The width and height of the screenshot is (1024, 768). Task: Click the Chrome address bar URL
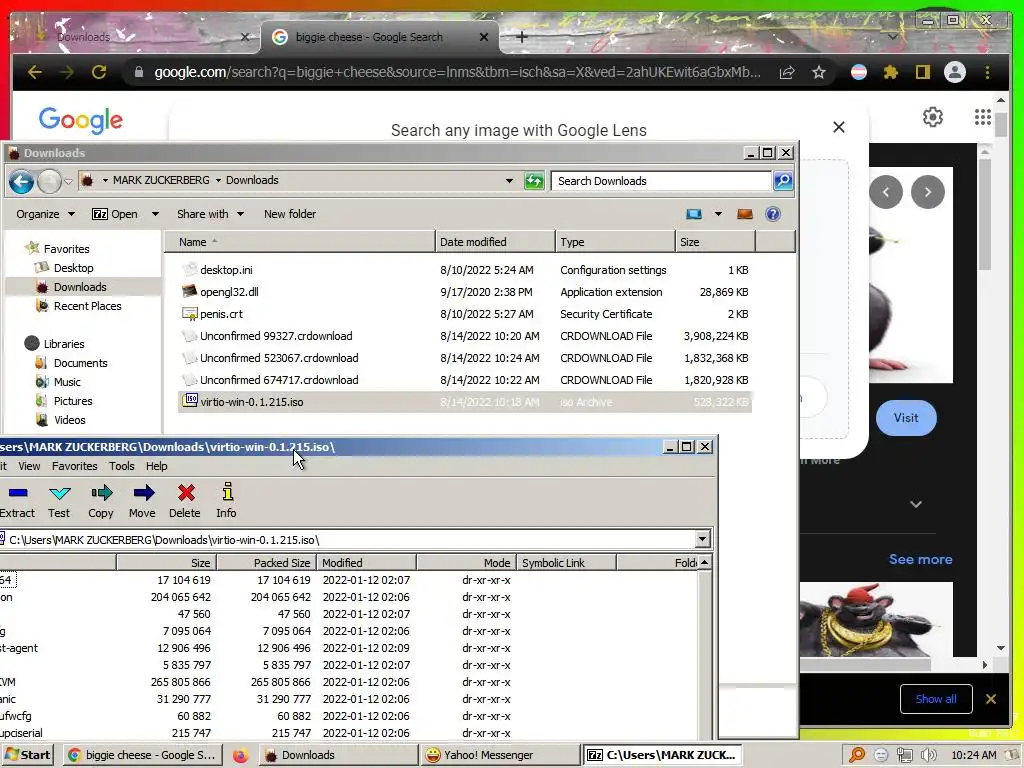point(457,72)
